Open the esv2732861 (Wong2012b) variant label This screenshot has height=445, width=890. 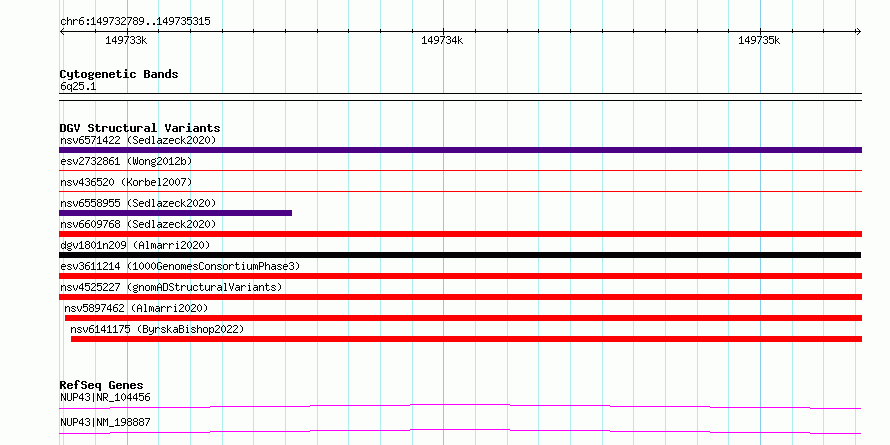pyautogui.click(x=126, y=161)
